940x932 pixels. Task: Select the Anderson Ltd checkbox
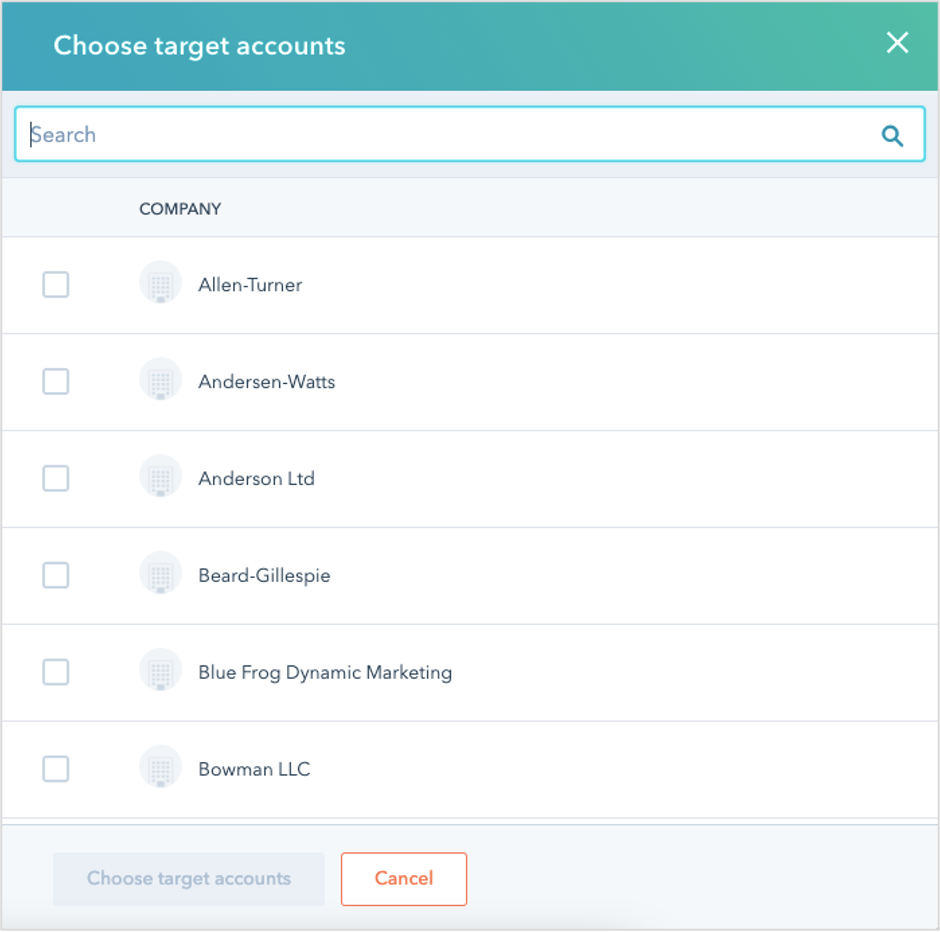coord(56,478)
